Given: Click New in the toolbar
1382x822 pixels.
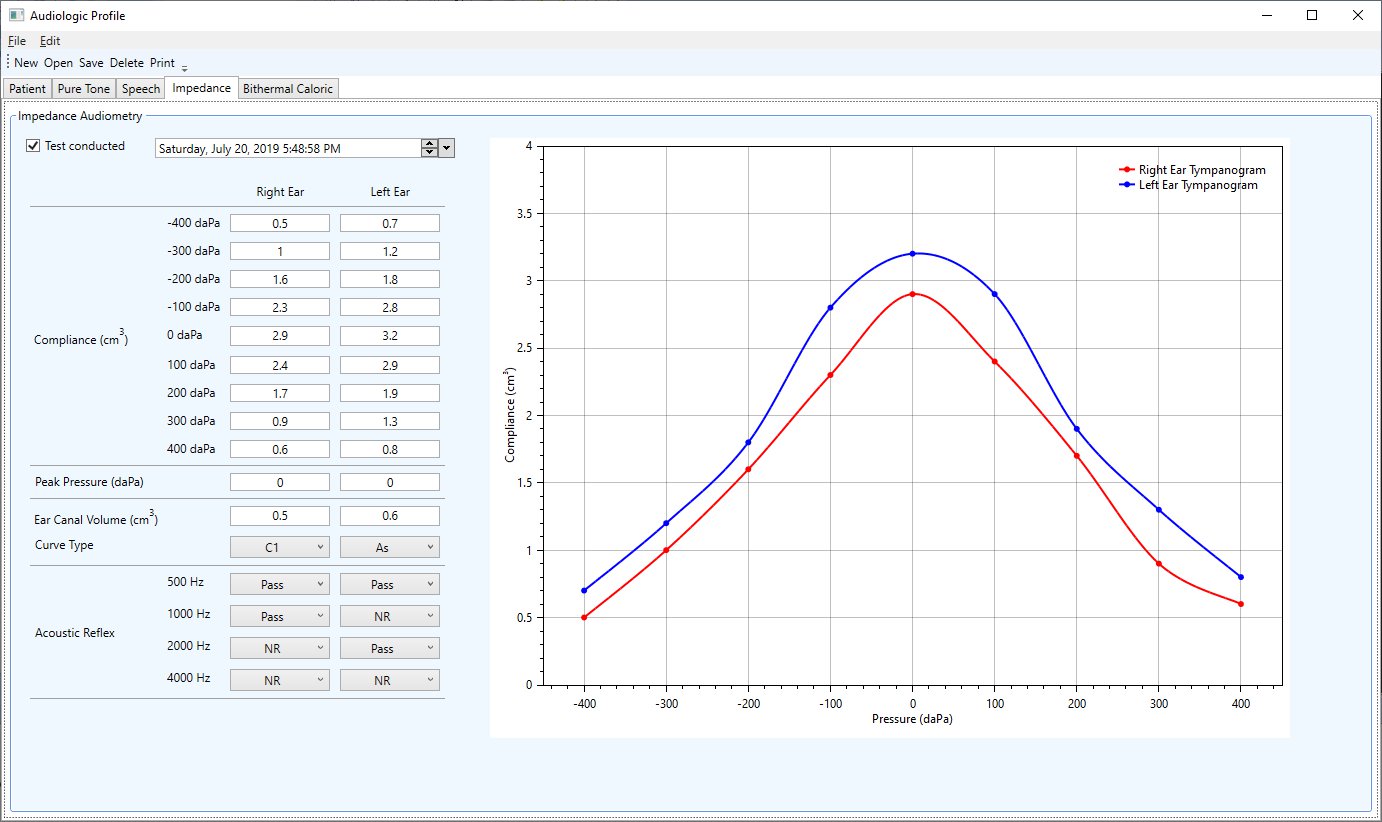Looking at the screenshot, I should (x=26, y=63).
